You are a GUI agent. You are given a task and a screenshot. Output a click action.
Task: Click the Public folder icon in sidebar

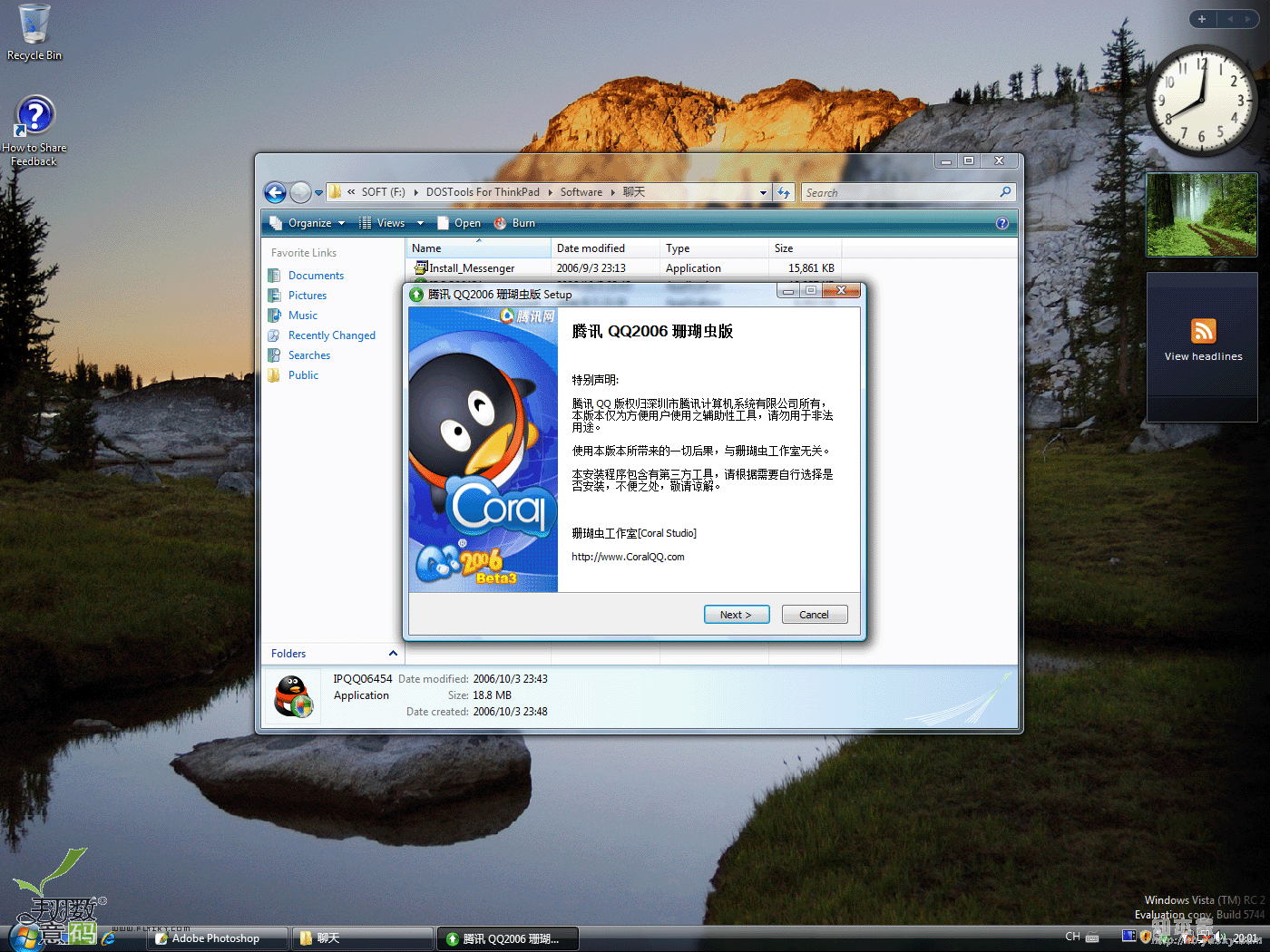coord(274,375)
